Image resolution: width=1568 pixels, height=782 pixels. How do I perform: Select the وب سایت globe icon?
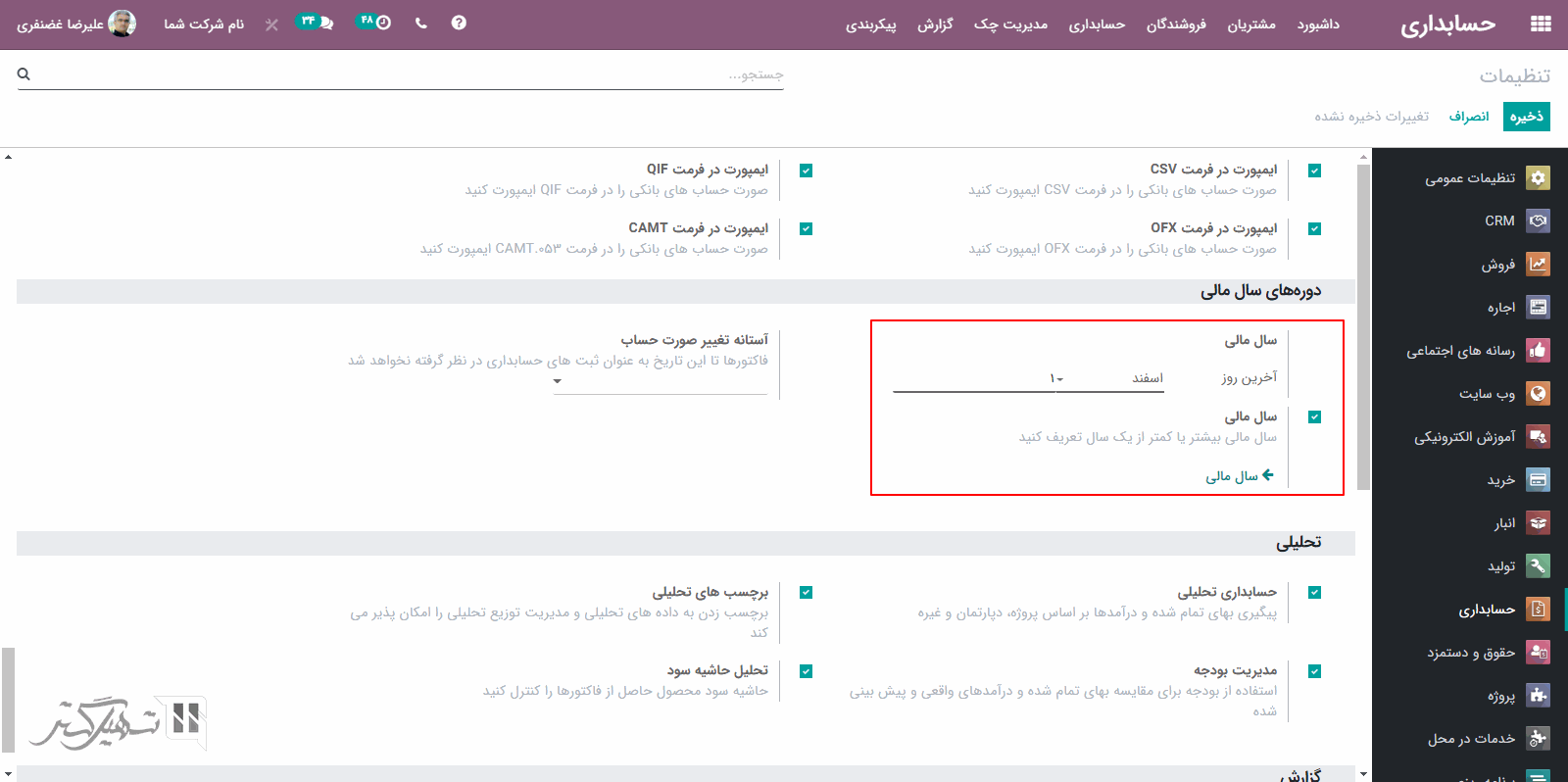[x=1539, y=393]
